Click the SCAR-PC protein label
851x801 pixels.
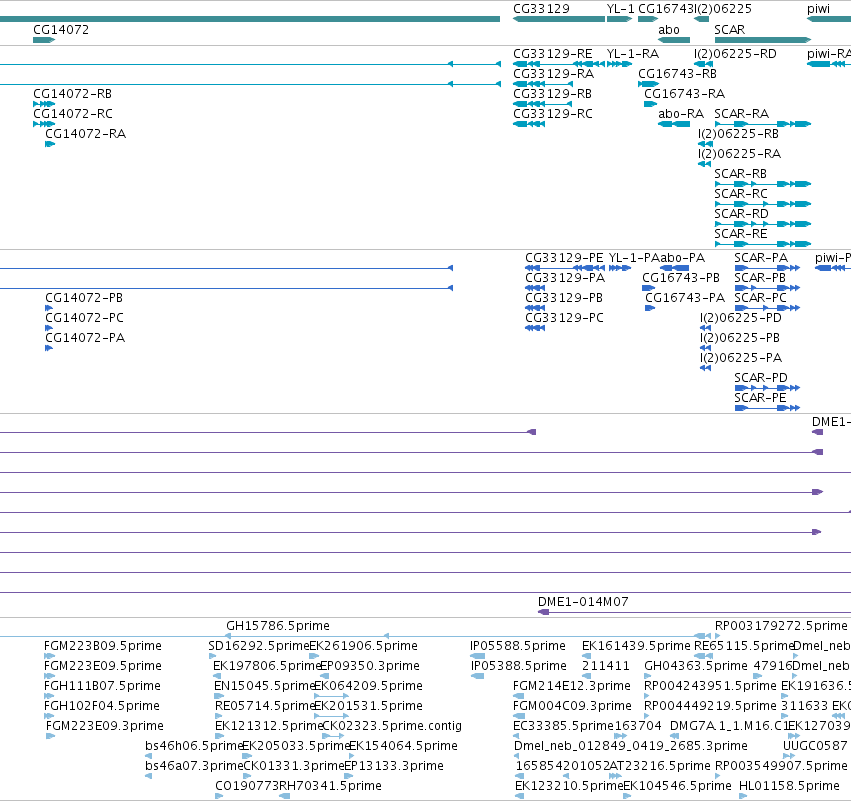click(x=760, y=298)
